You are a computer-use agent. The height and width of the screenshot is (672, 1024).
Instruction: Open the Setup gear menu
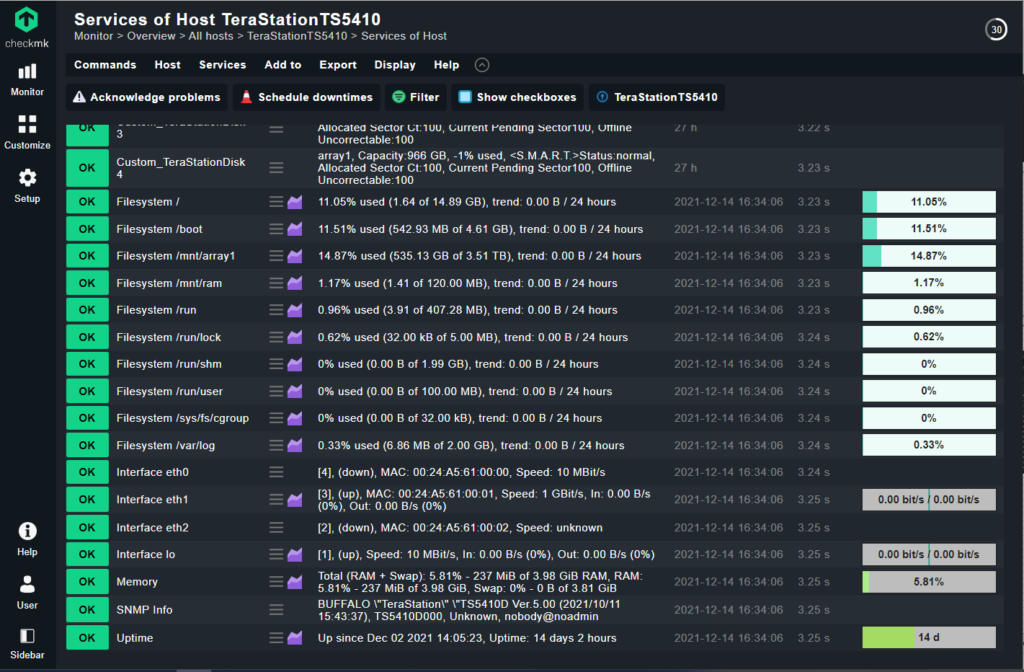(x=27, y=186)
